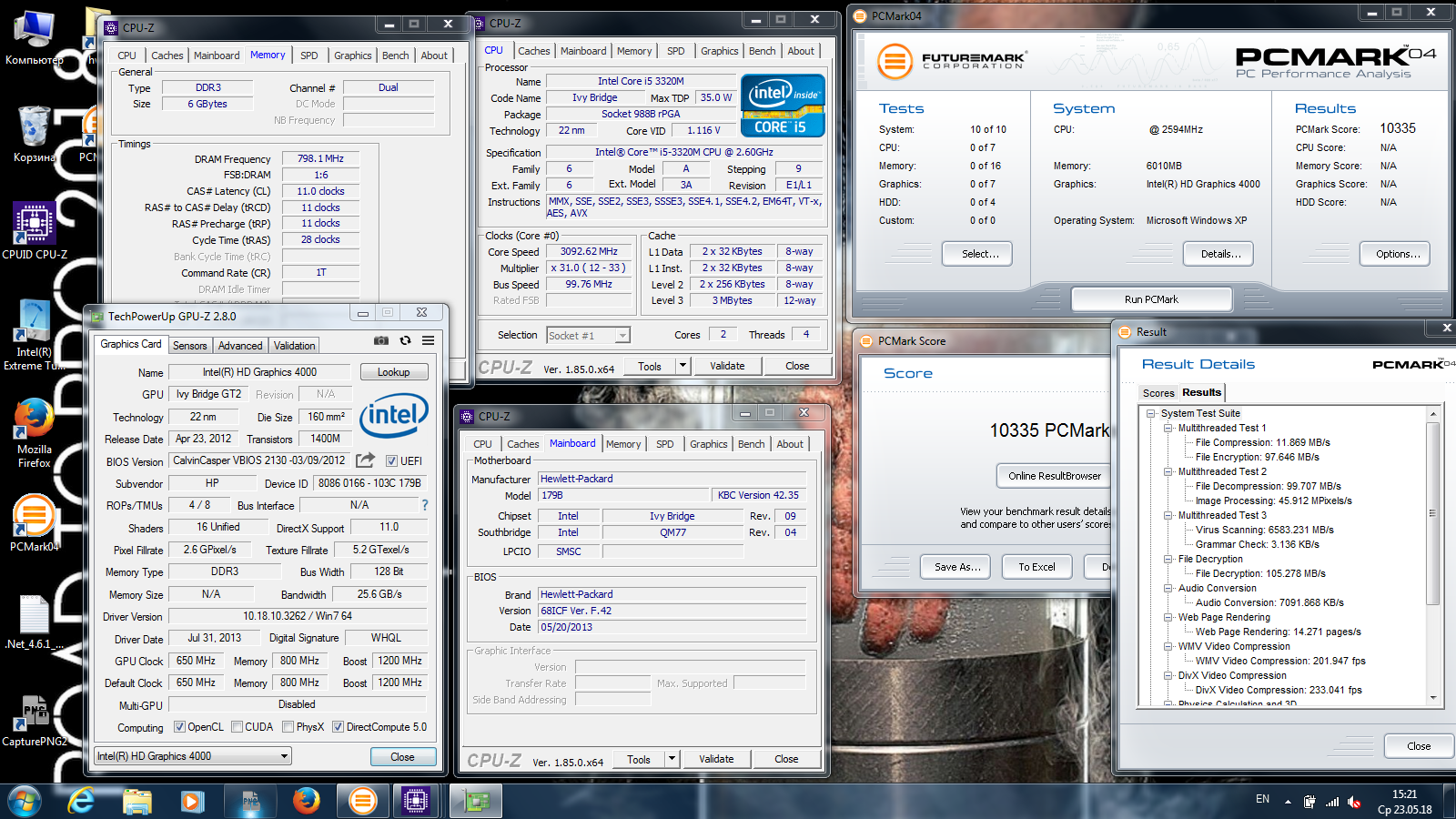The image size is (1456, 819).
Task: Click Options... button under Results
Action: 1397,254
